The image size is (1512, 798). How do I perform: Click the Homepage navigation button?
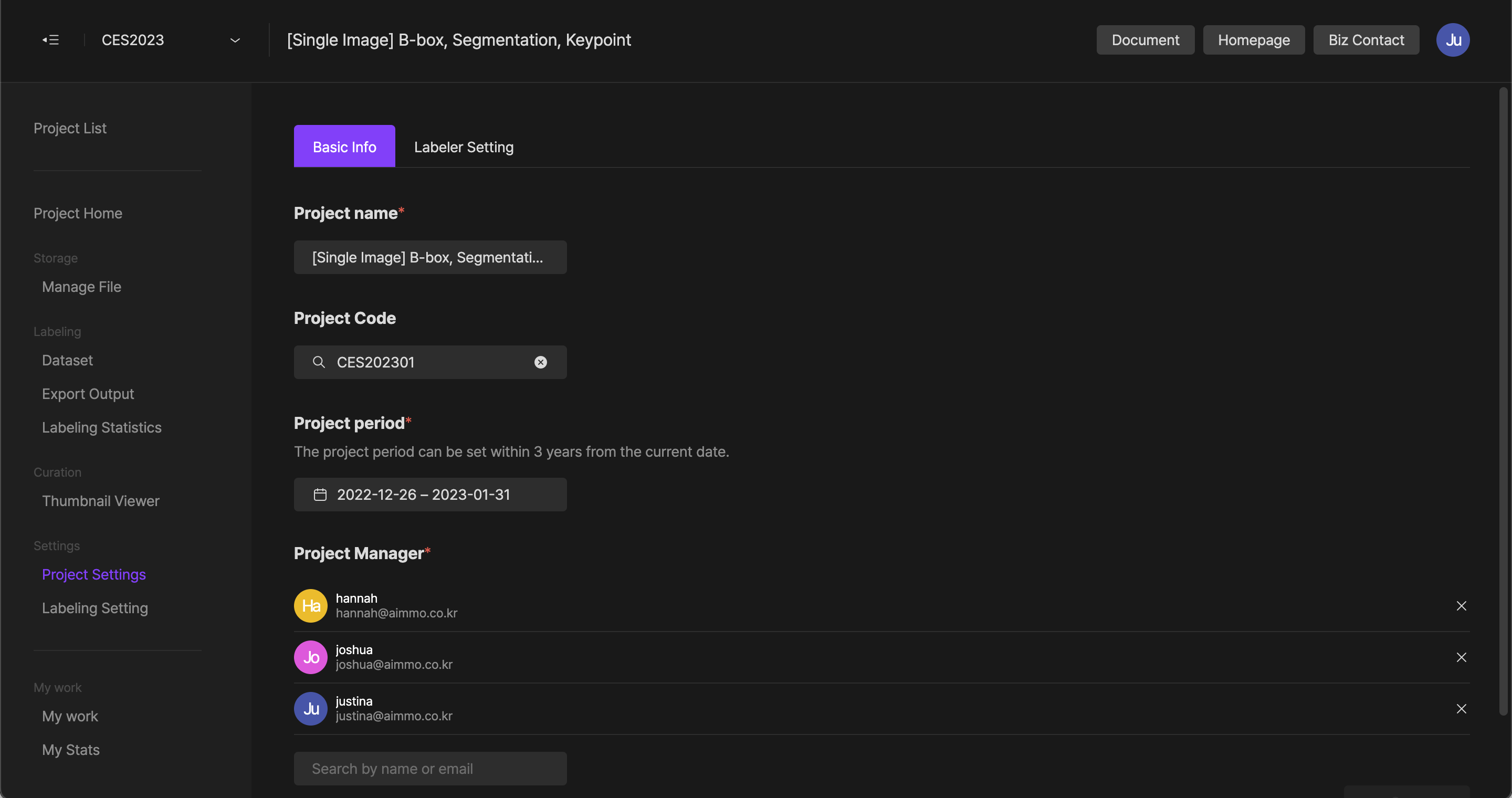(1254, 40)
